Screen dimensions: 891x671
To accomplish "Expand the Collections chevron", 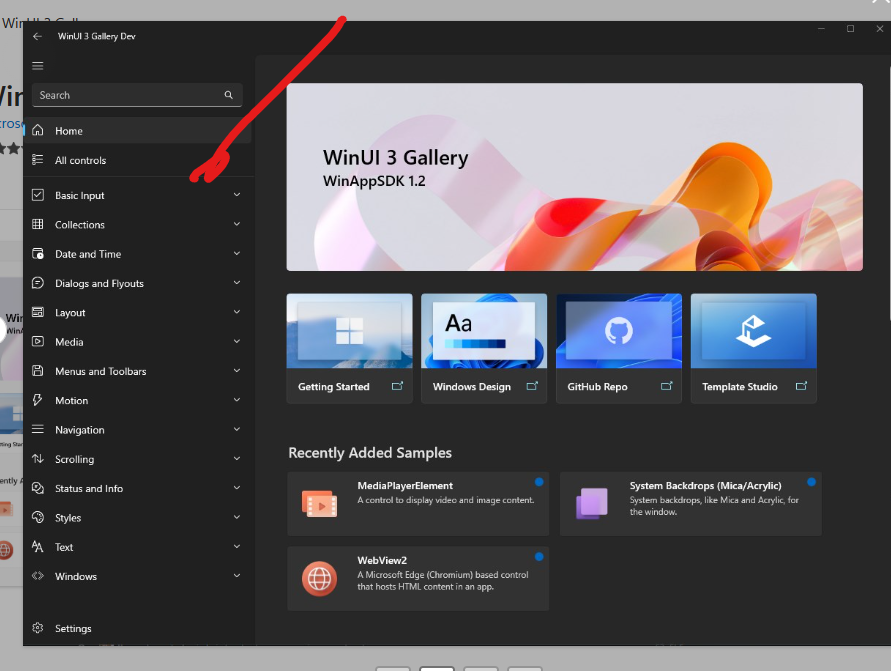I will (x=237, y=224).
